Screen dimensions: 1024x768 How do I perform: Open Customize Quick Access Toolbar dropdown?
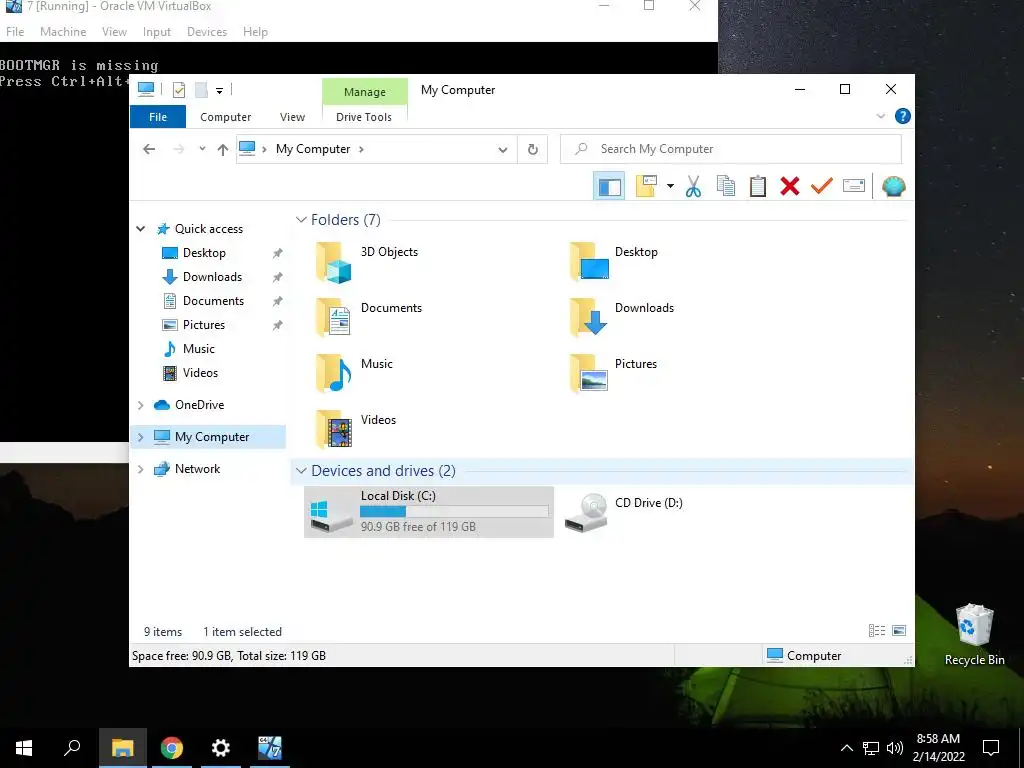[219, 91]
